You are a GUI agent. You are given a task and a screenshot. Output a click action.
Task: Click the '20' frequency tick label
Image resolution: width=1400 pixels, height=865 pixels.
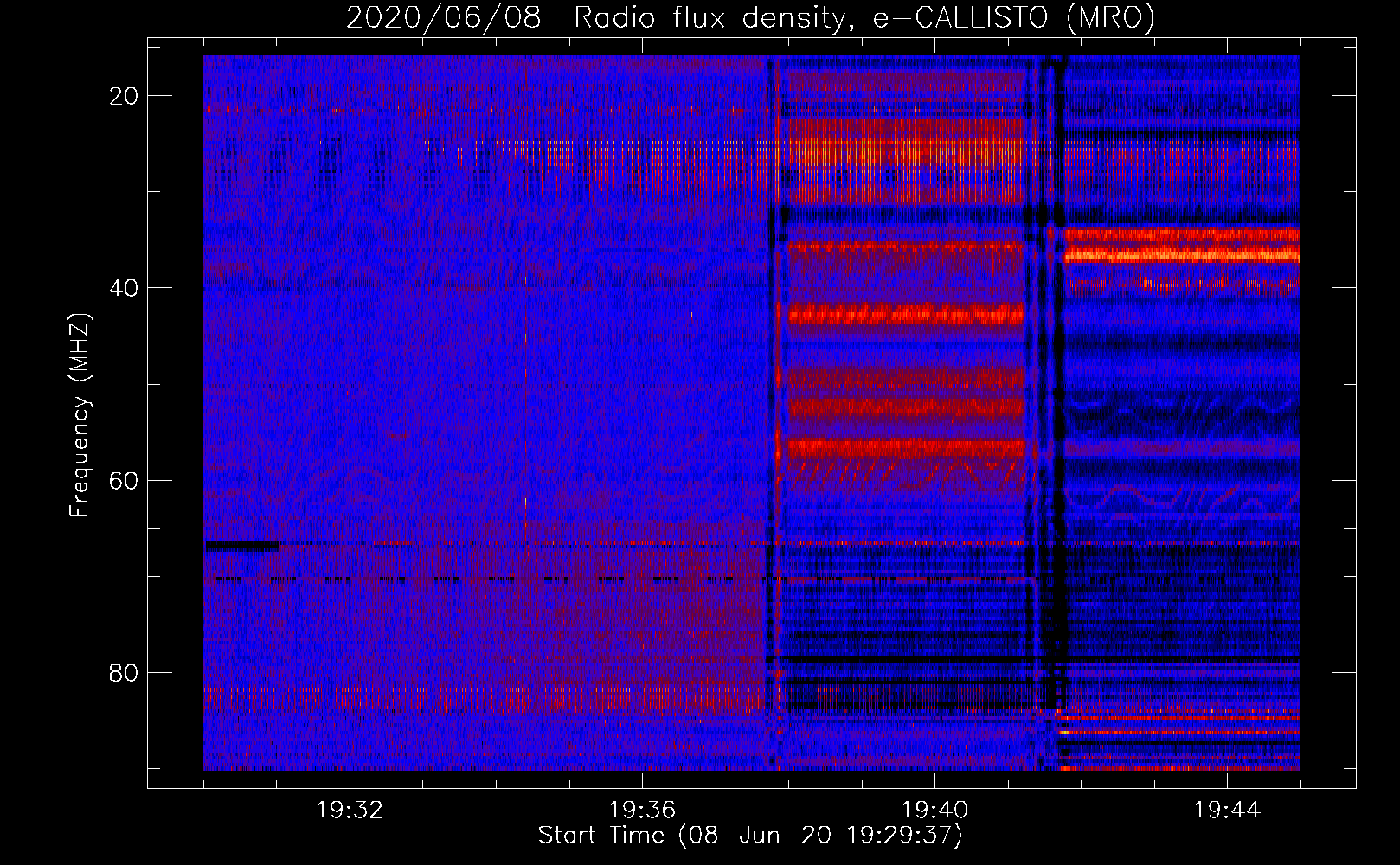tap(124, 96)
